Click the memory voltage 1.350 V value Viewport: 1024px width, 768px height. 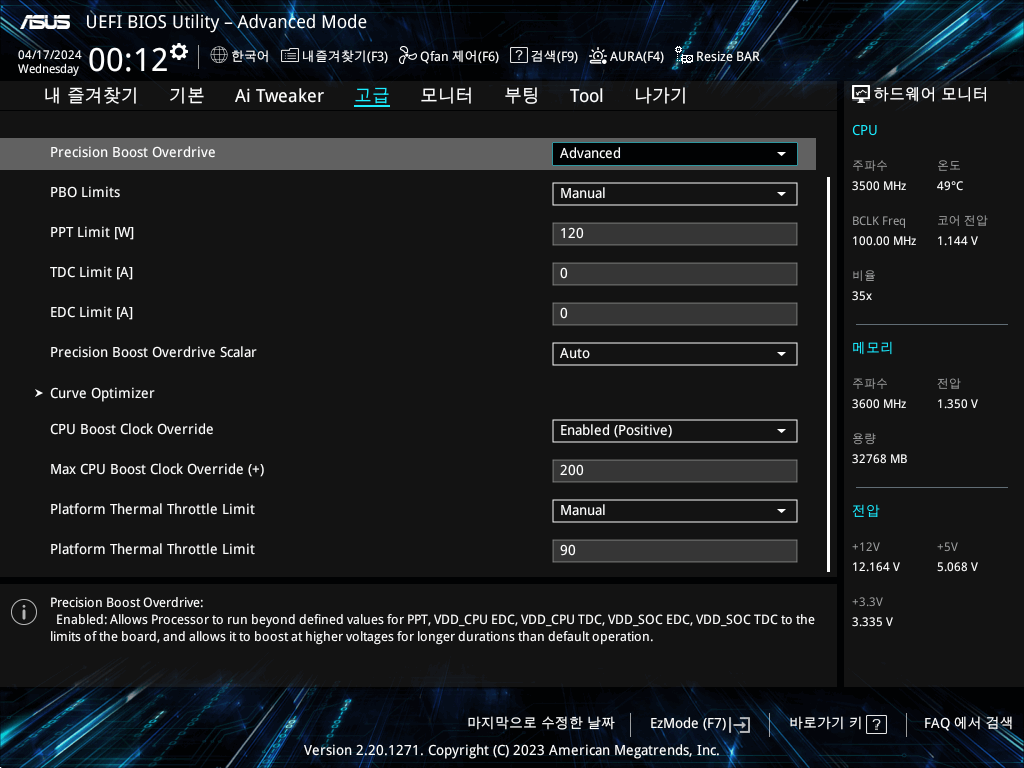[957, 404]
